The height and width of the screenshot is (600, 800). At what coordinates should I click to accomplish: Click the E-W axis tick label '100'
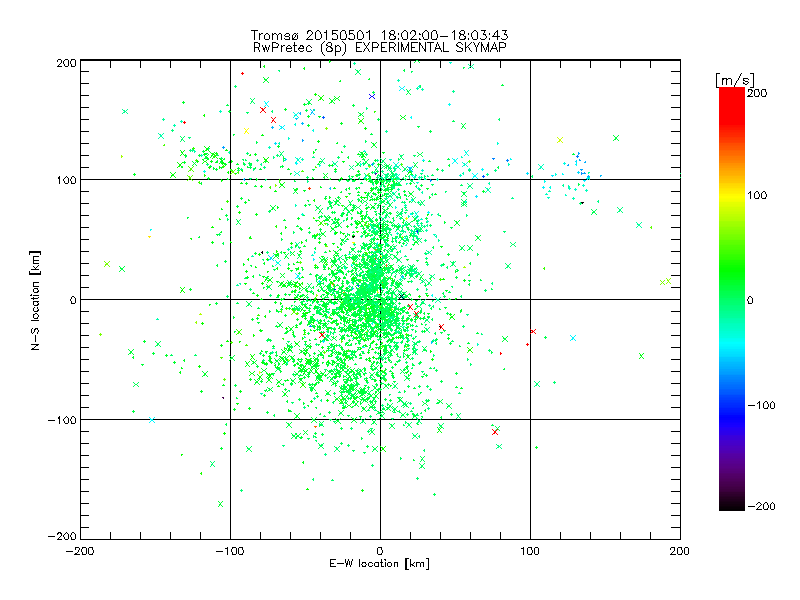pos(530,551)
